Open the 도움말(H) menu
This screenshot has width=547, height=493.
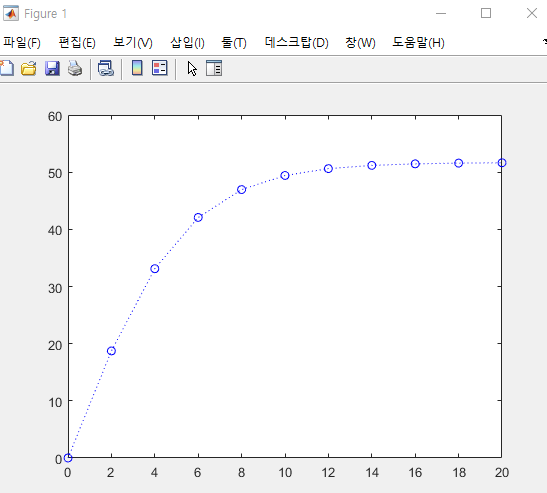click(418, 43)
